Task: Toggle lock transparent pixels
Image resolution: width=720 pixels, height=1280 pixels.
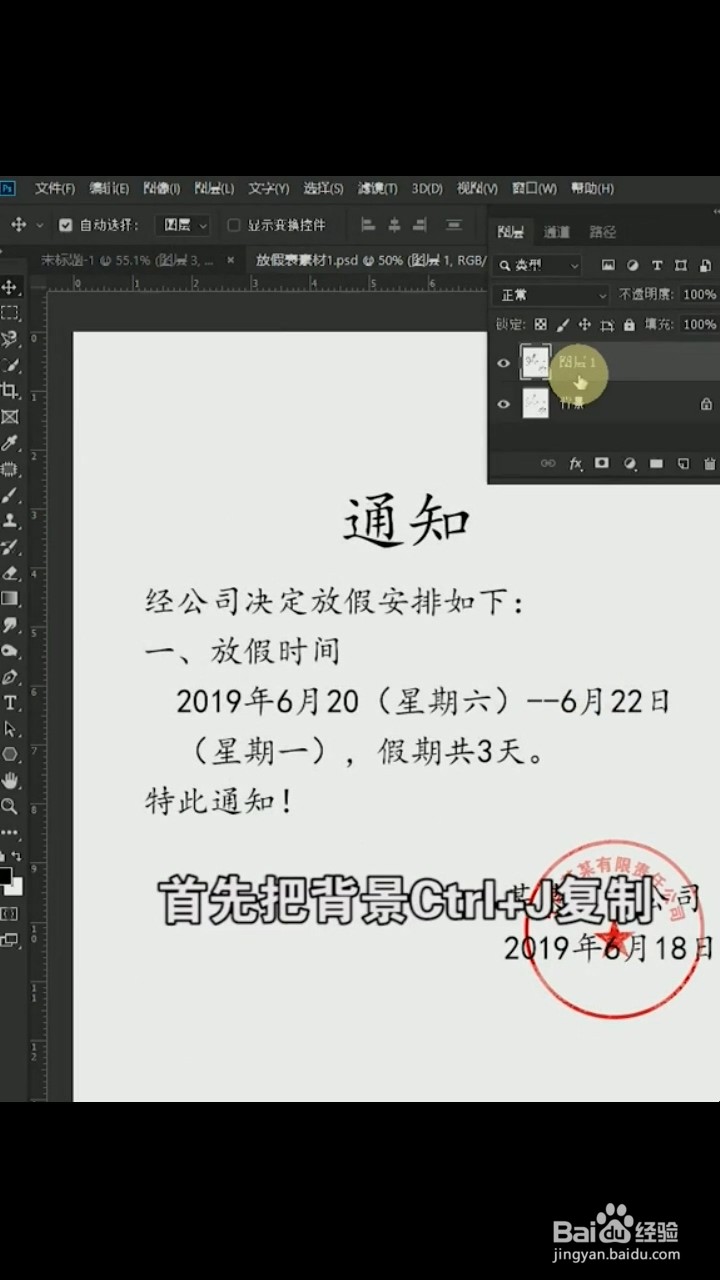Action: [x=540, y=325]
